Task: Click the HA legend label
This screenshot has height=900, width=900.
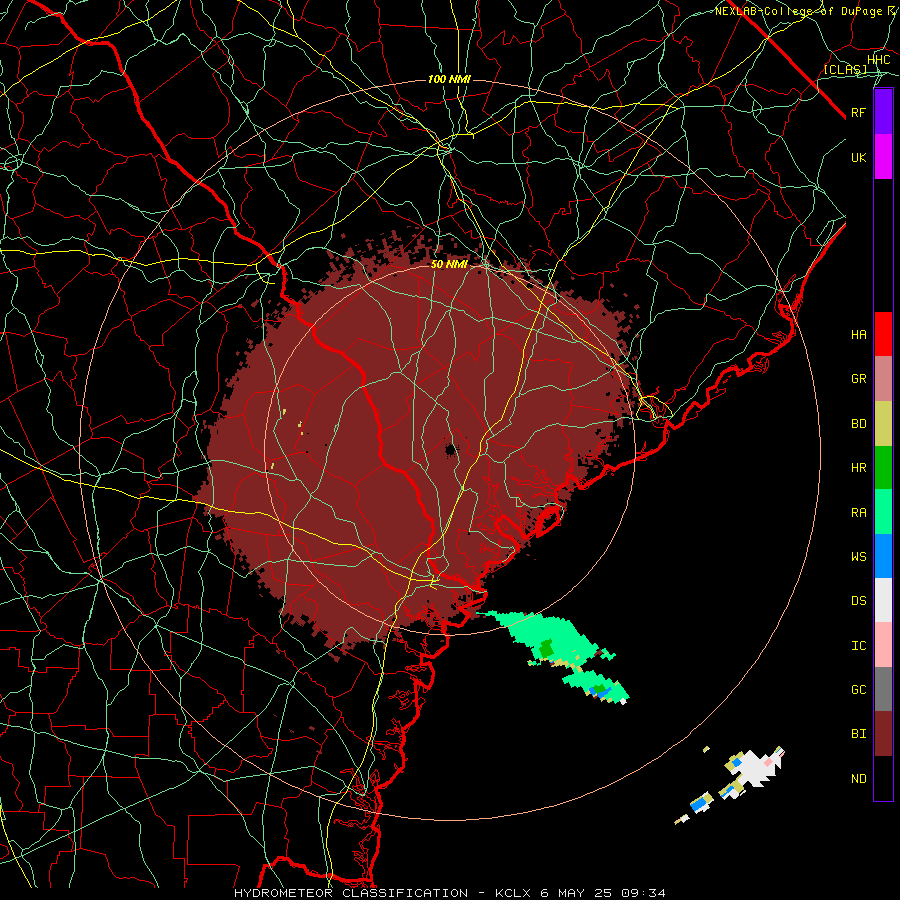Action: [x=858, y=334]
